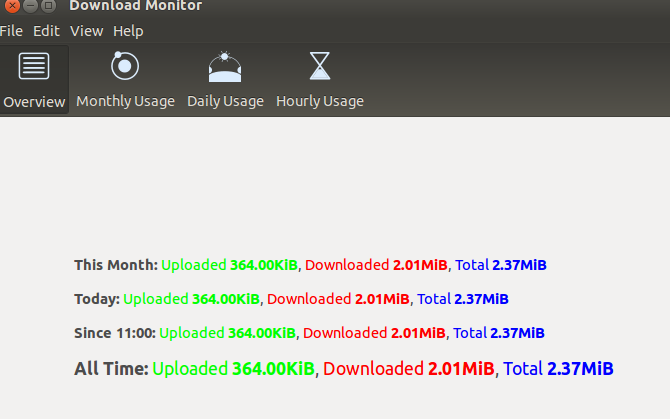
Task: Click Today total 2.37MiB value
Action: click(x=481, y=299)
